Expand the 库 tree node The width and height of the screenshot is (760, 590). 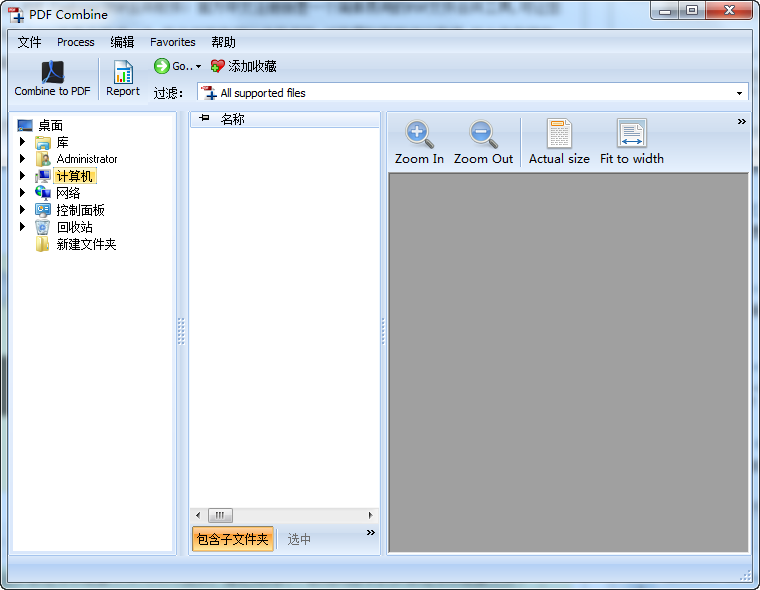22,142
